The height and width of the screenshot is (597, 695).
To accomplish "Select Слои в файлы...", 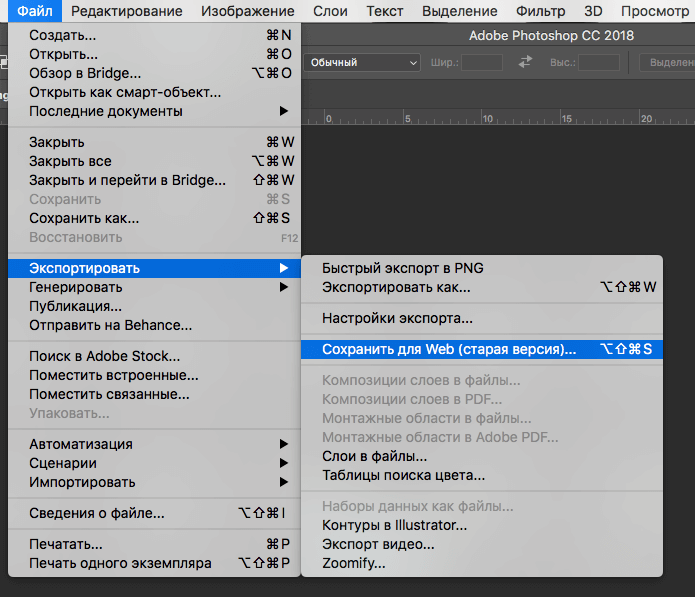I will [x=482, y=456].
